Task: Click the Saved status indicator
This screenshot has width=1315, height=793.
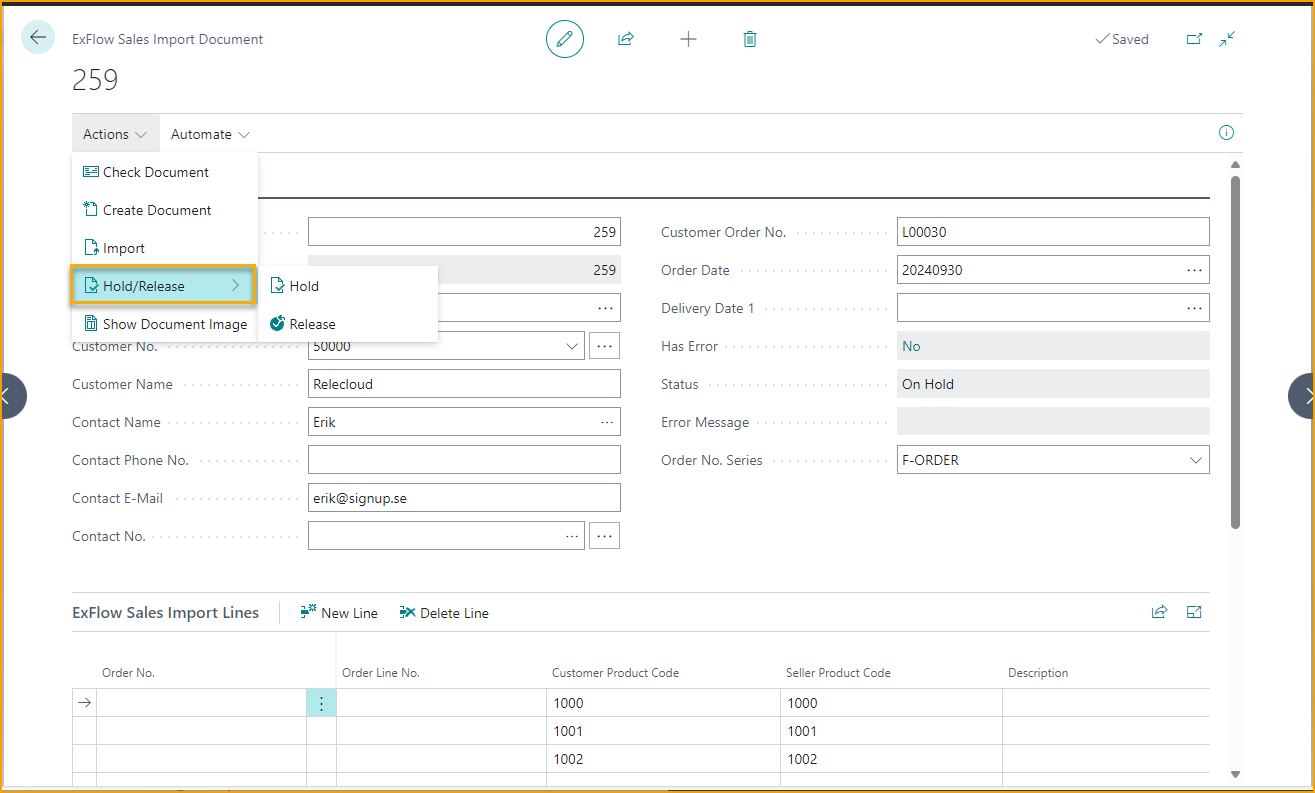Action: point(1122,39)
